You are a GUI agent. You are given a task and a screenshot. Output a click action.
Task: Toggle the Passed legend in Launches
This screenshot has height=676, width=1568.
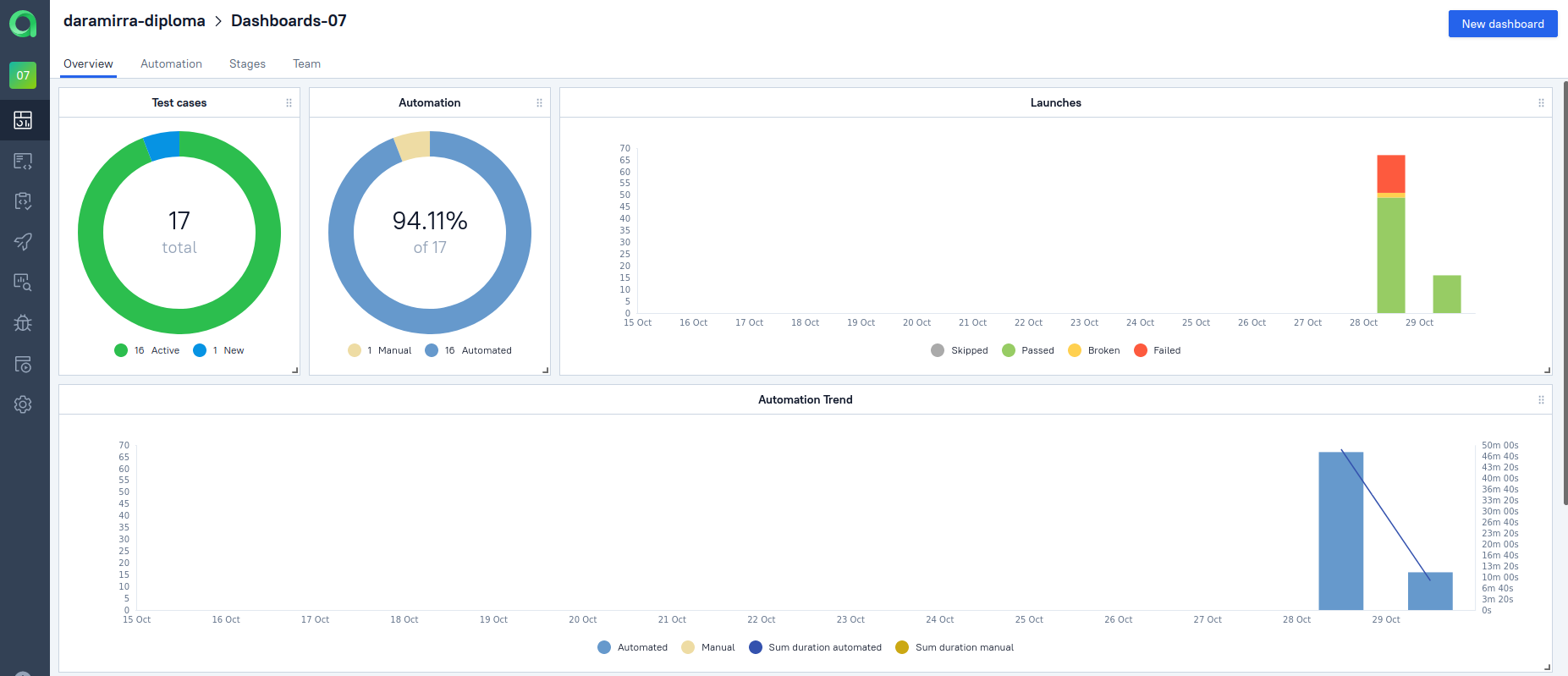[x=1028, y=350]
